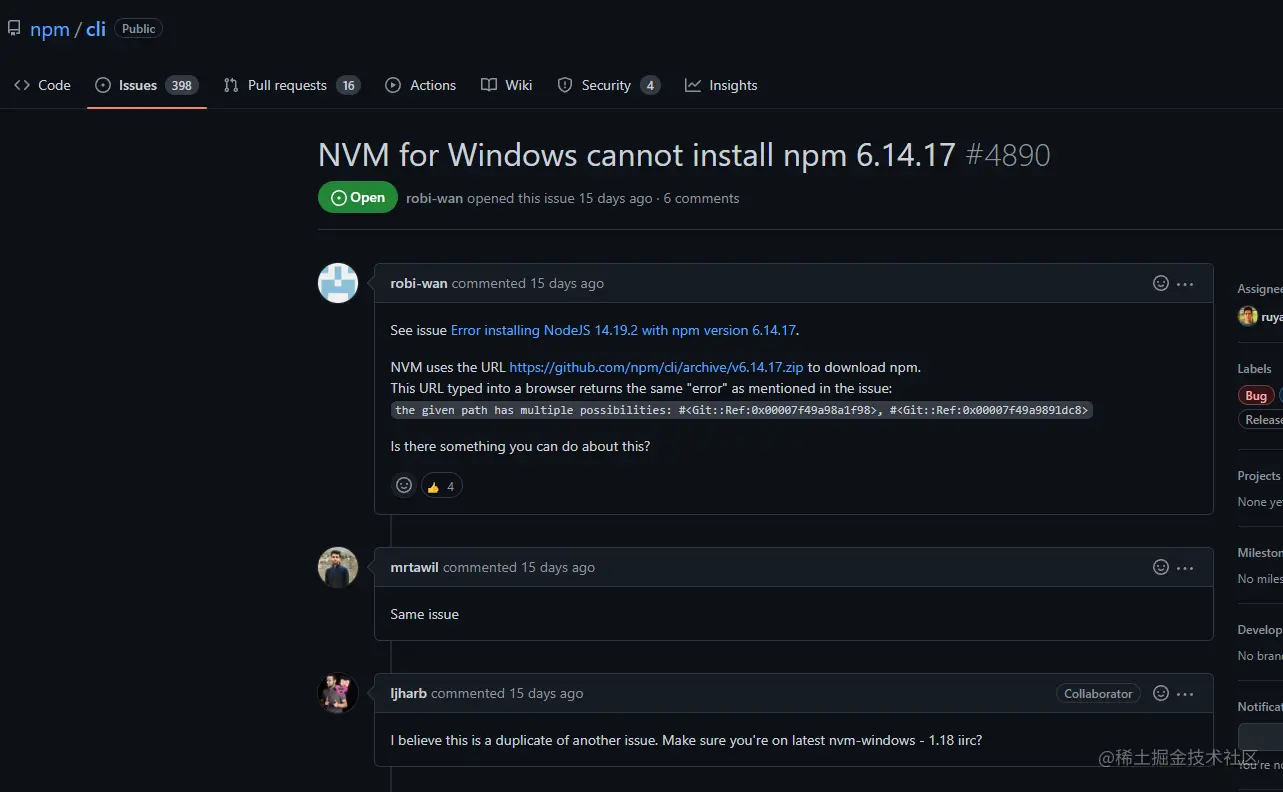Open the Issues tab
1283x792 pixels.
[x=147, y=85]
